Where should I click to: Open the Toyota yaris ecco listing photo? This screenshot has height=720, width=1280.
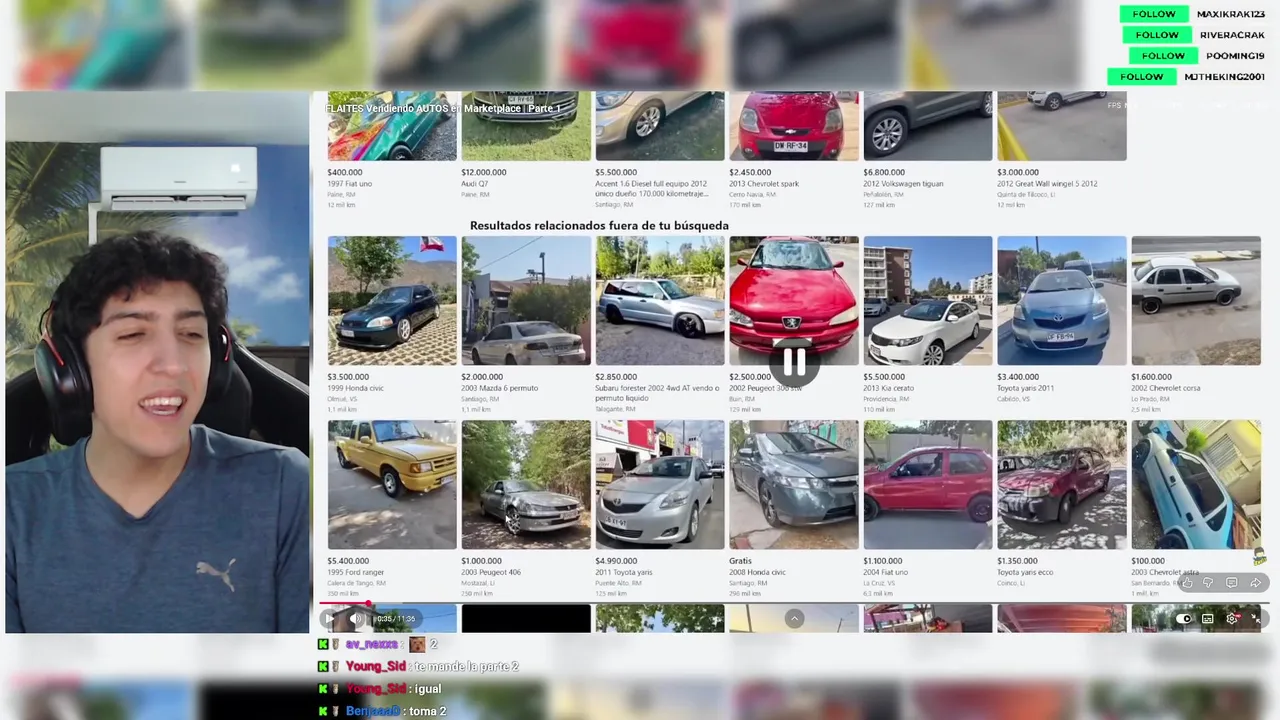click(x=1062, y=485)
